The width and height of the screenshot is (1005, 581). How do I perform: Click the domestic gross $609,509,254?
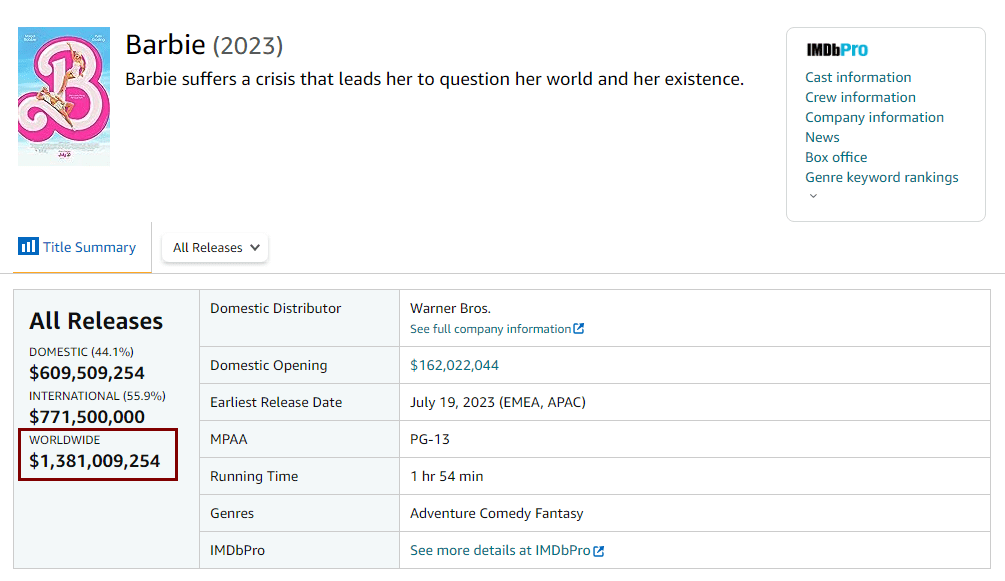87,373
